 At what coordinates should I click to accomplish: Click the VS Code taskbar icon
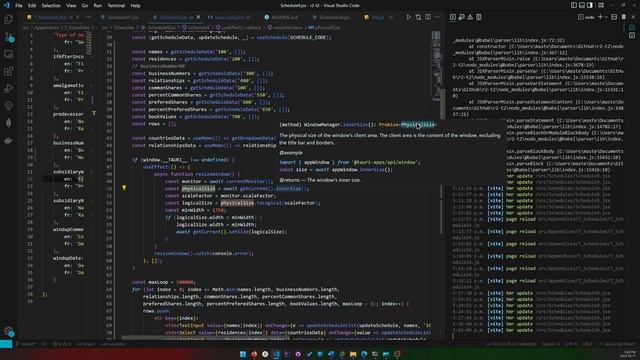[x=276, y=354]
